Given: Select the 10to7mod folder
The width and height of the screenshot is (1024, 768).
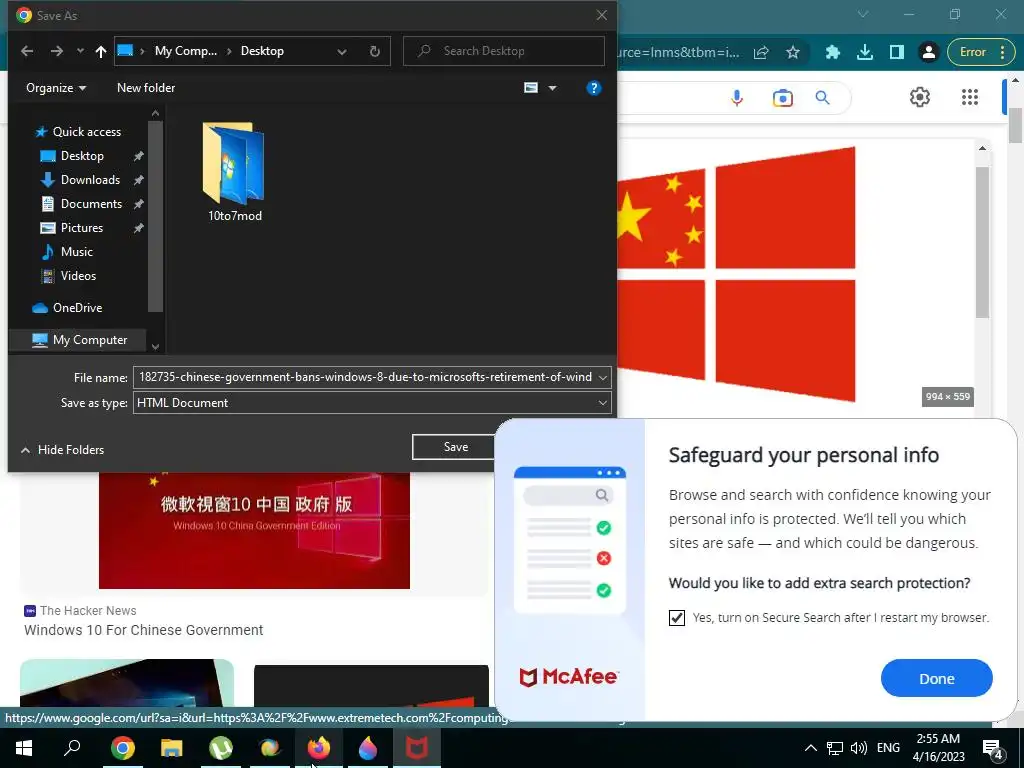Looking at the screenshot, I should pos(234,172).
